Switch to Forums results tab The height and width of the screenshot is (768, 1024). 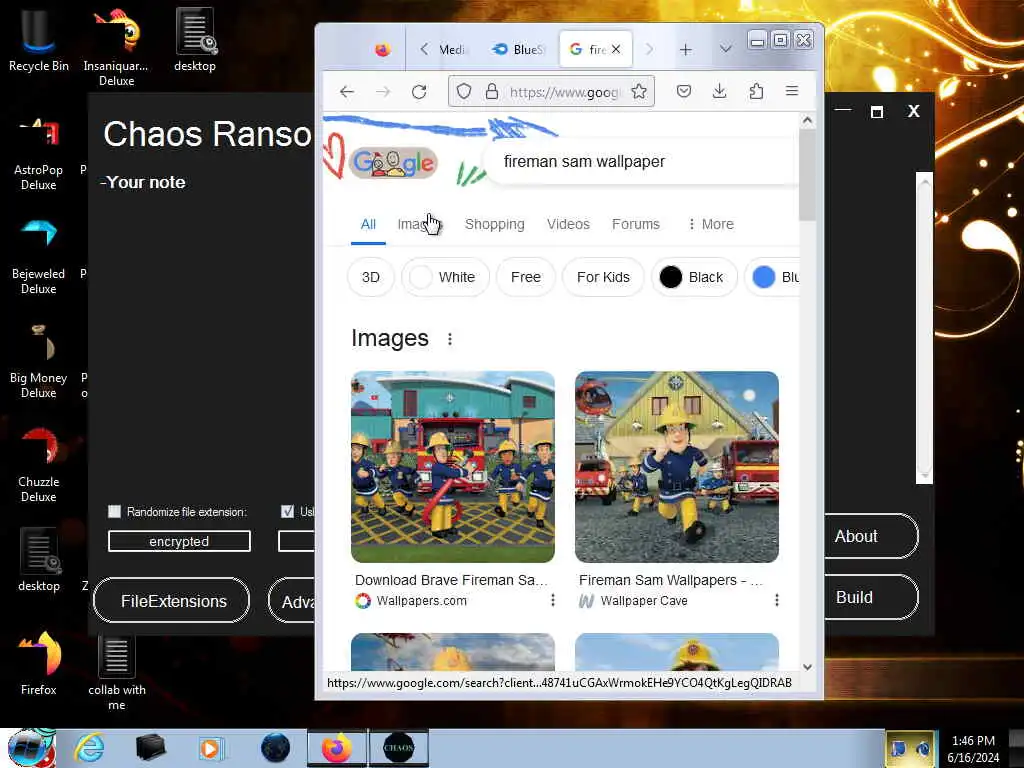tap(635, 225)
